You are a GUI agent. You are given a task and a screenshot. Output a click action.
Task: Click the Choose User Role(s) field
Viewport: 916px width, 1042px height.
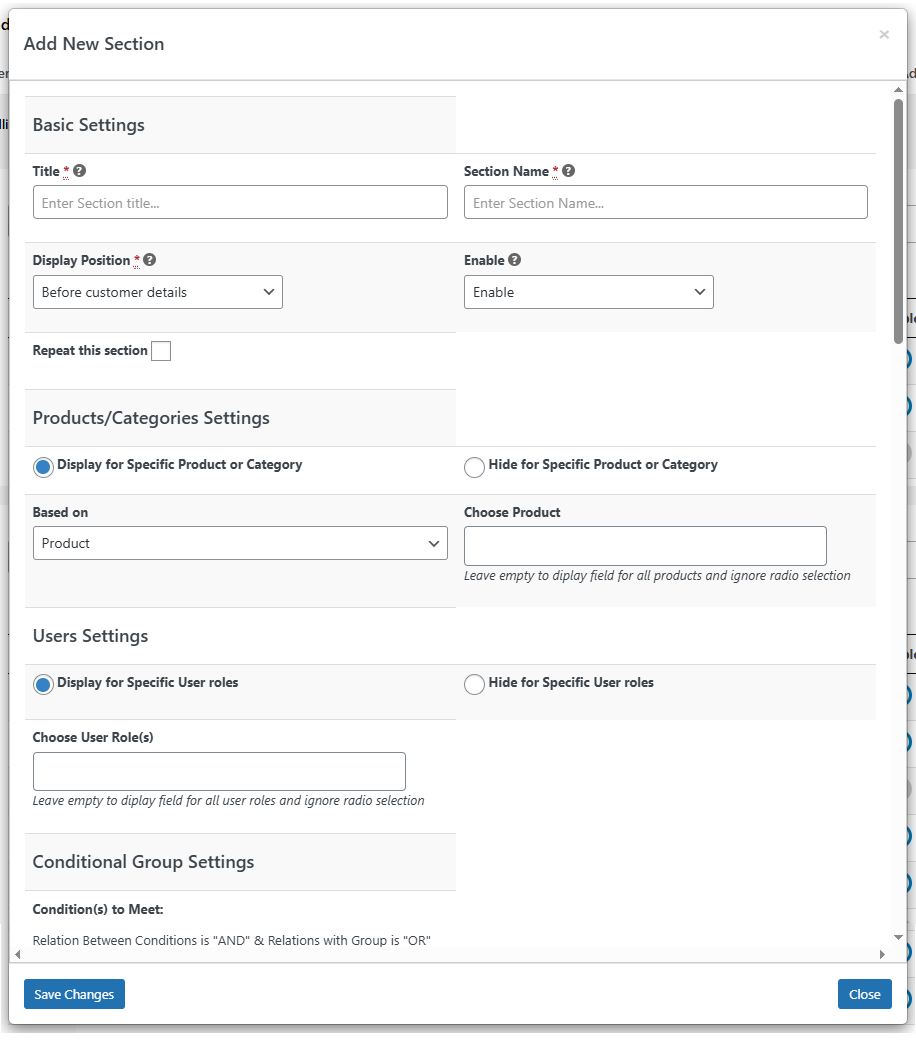[219, 772]
